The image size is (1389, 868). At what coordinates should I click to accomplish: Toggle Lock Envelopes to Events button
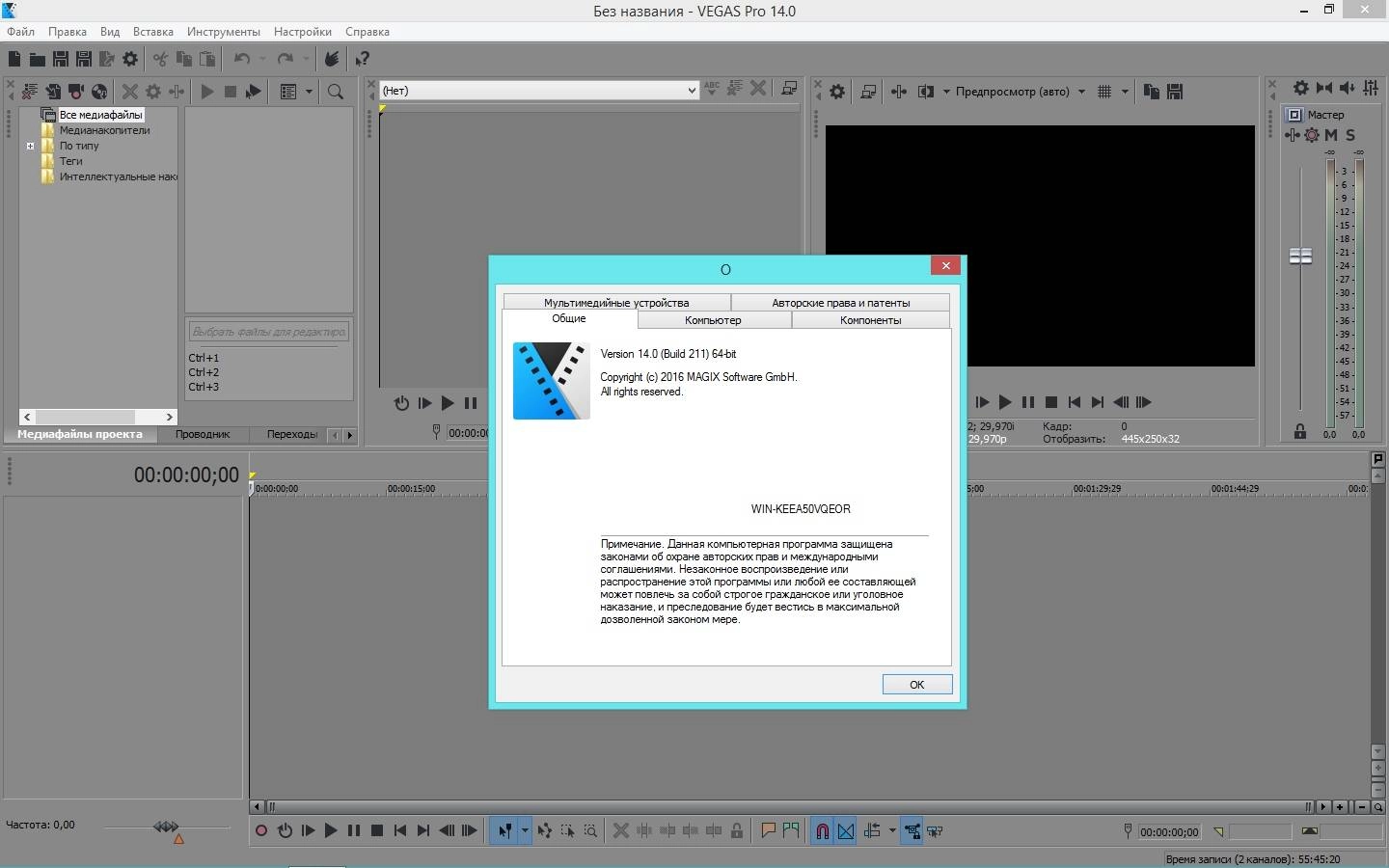[912, 830]
